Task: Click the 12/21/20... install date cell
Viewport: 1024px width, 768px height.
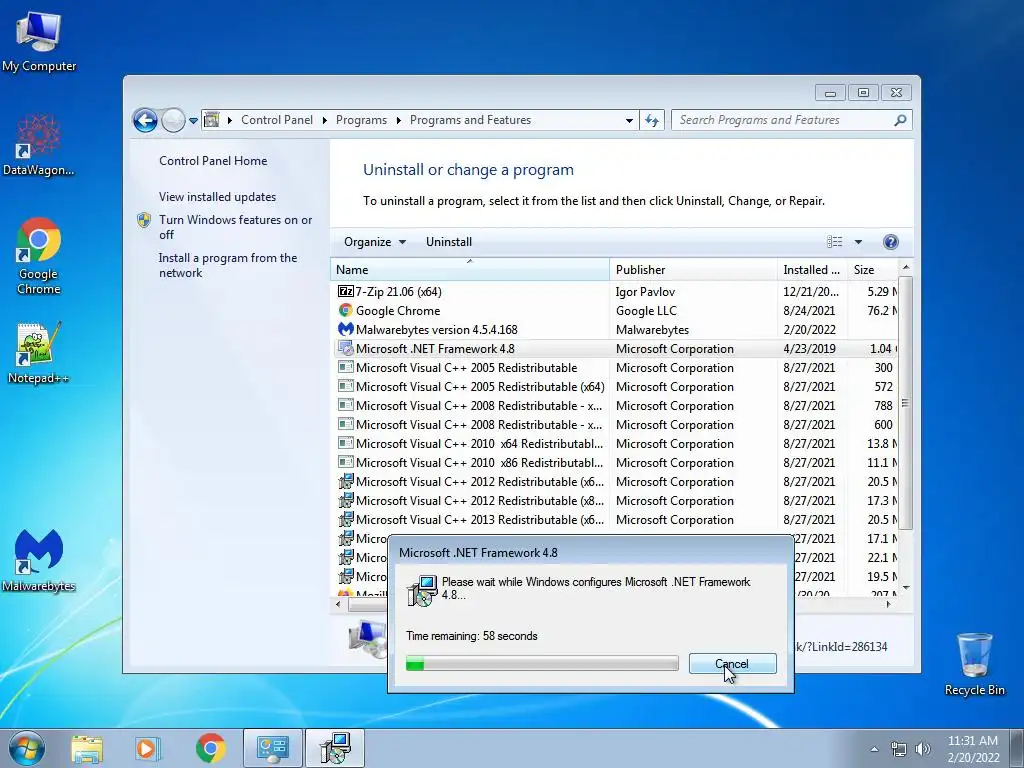Action: click(810, 292)
